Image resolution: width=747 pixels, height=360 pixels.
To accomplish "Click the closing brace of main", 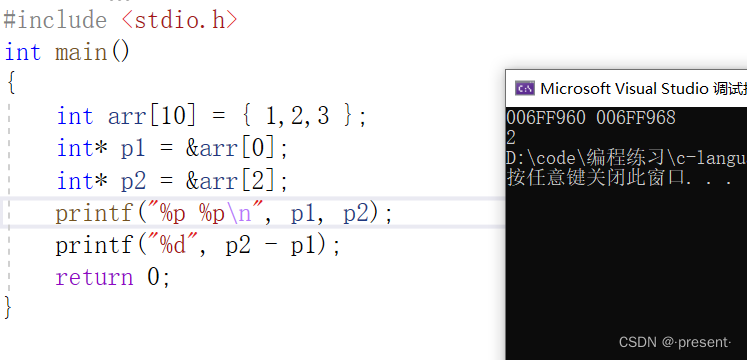I will (x=8, y=307).
